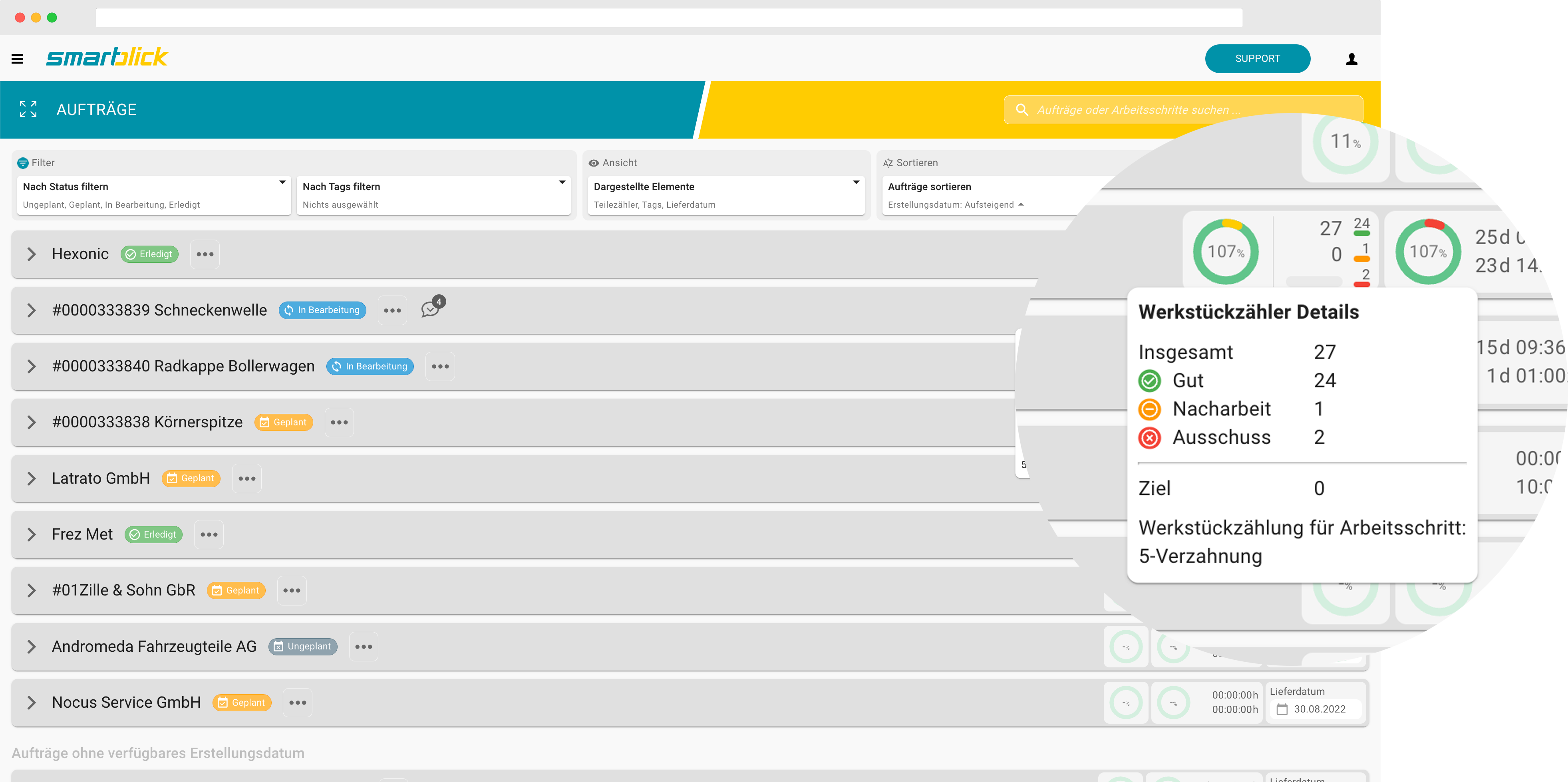The image size is (1568, 782).
Task: Expand the #01Zille & Sohn GbR row
Action: (31, 590)
